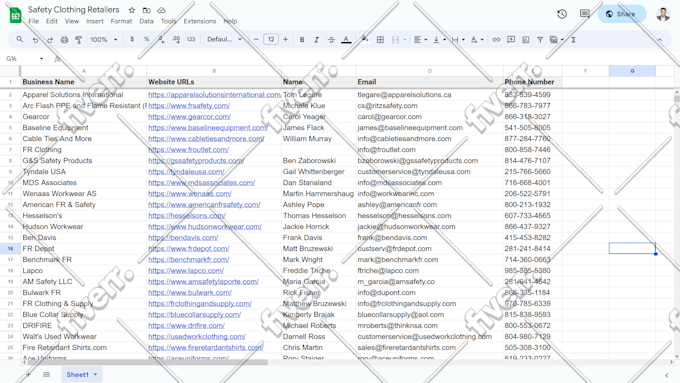
Task: Open comments history icon
Action: (x=585, y=14)
